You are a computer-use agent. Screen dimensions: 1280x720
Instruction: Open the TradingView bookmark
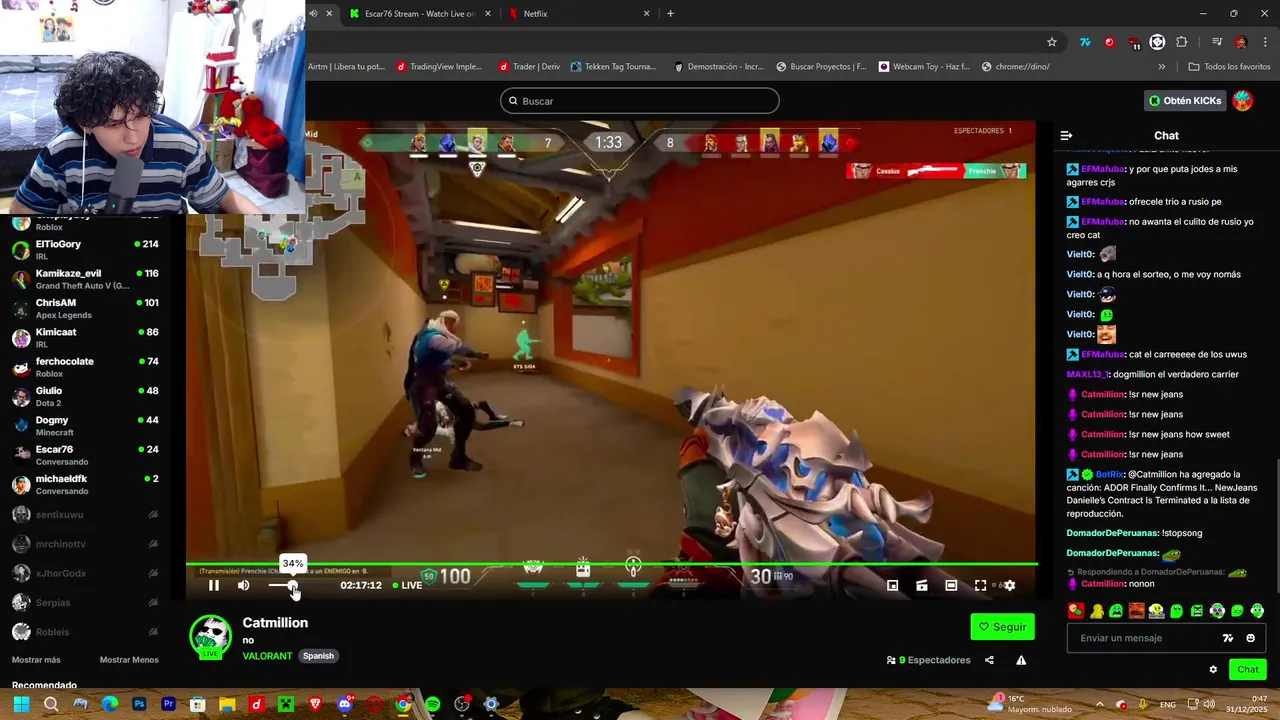pyautogui.click(x=439, y=67)
